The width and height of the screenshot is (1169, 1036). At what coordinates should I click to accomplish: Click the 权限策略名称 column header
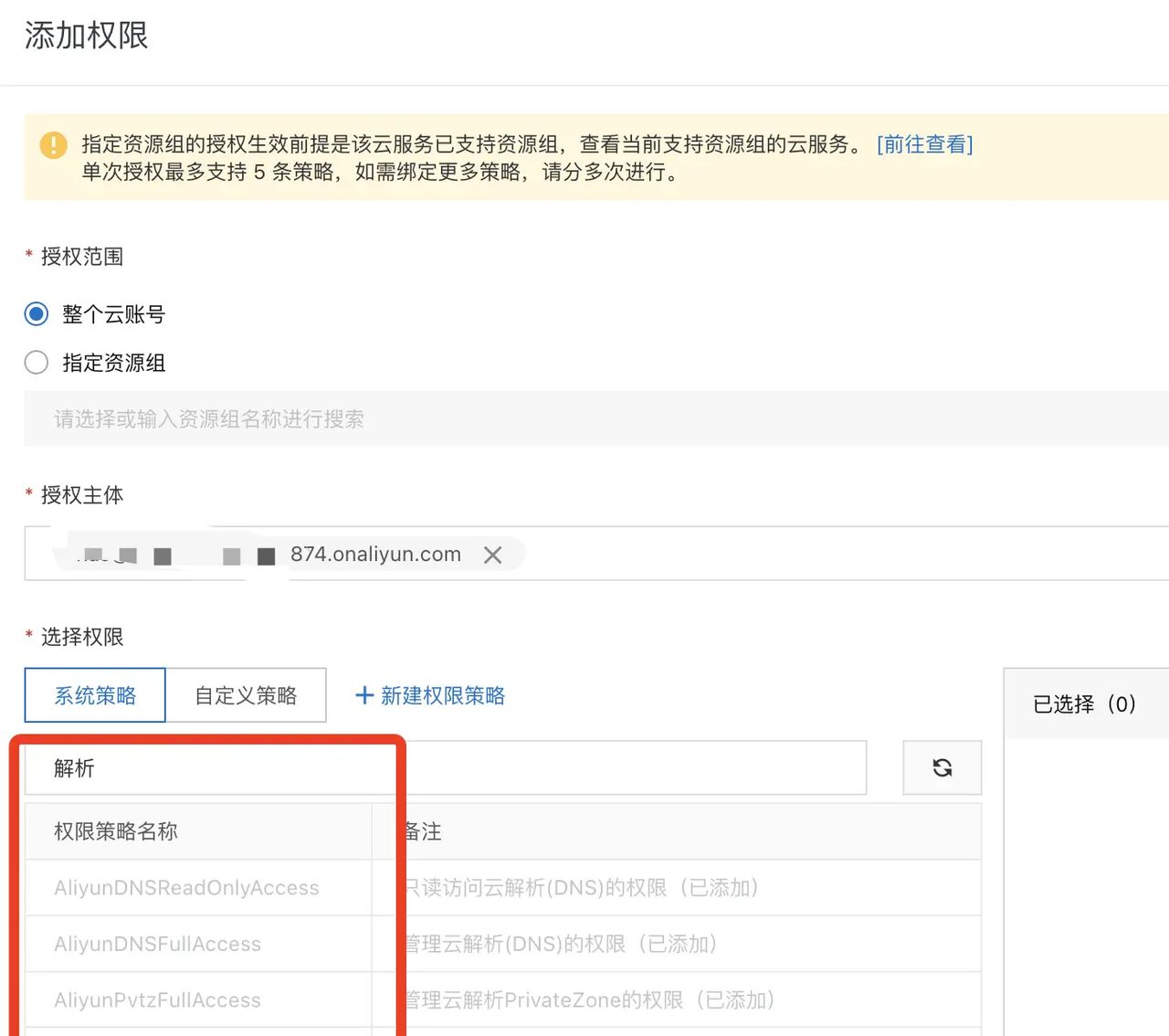coord(113,831)
